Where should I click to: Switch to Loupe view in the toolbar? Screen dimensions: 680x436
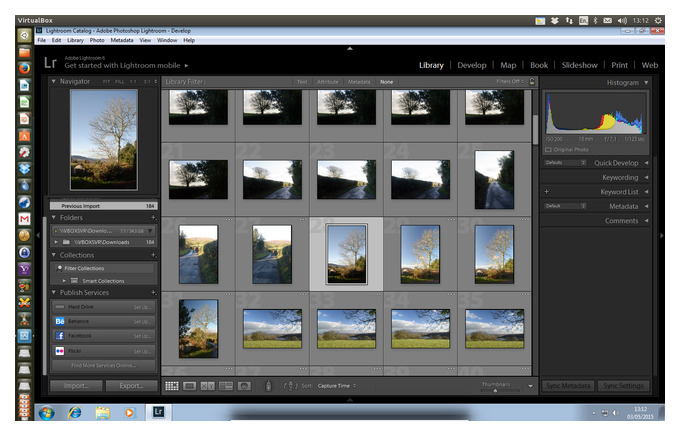190,386
